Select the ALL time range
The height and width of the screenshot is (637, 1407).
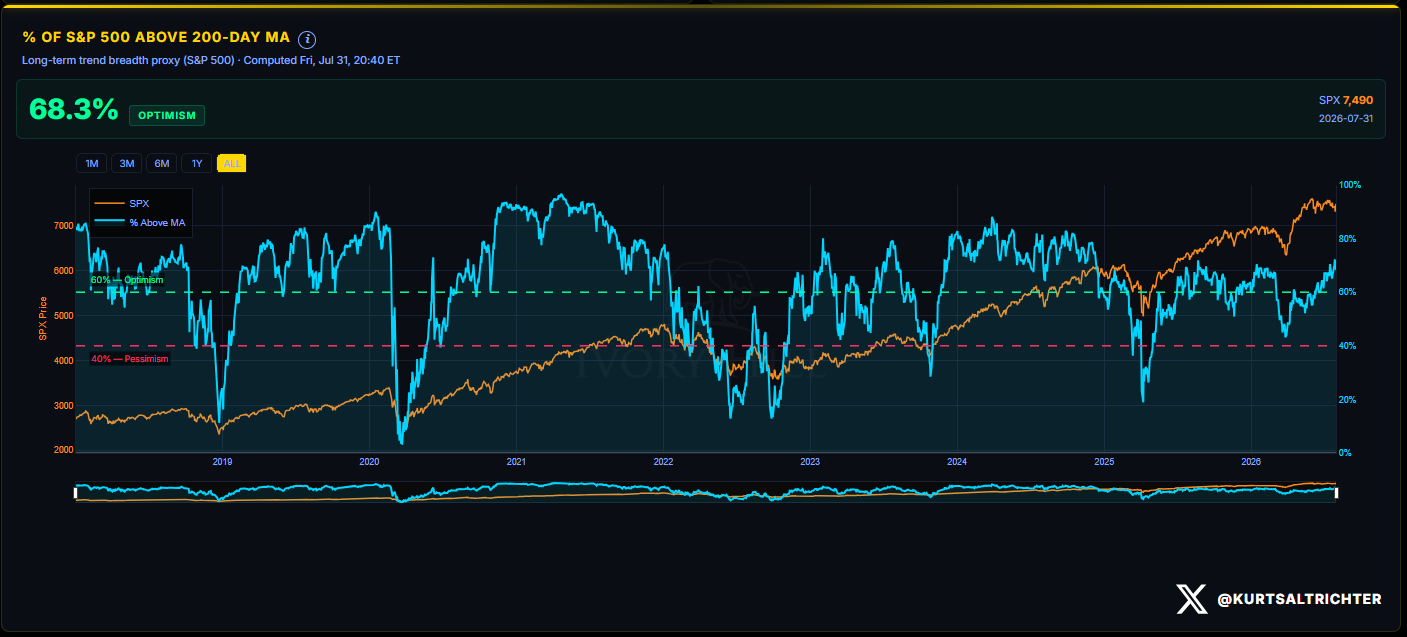click(232, 163)
